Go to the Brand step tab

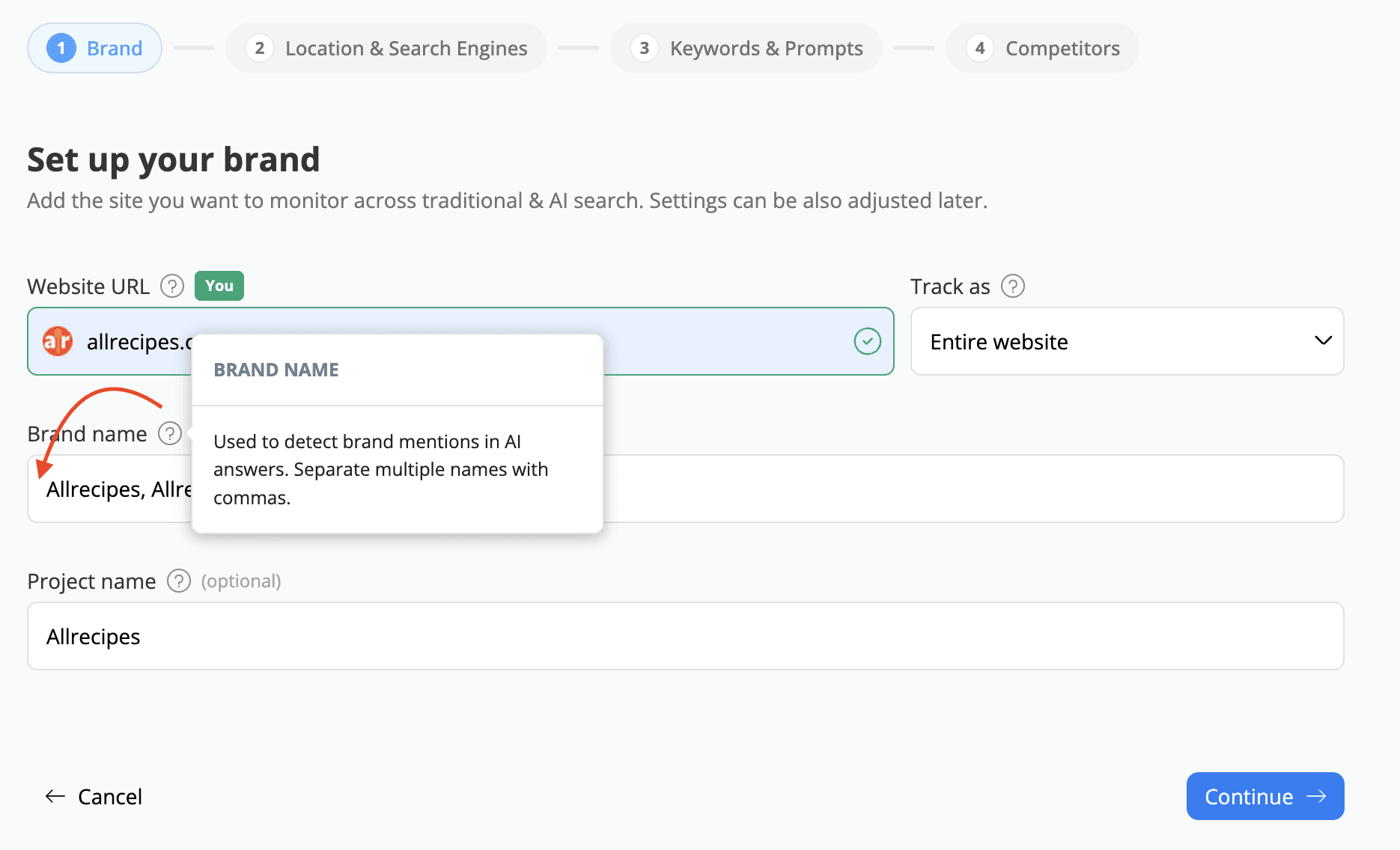[x=95, y=48]
